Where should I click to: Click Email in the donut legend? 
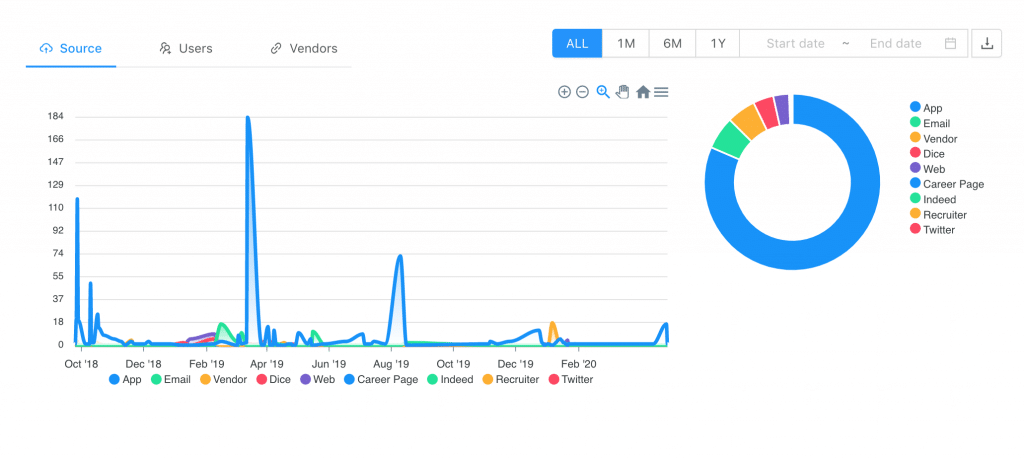click(930, 123)
